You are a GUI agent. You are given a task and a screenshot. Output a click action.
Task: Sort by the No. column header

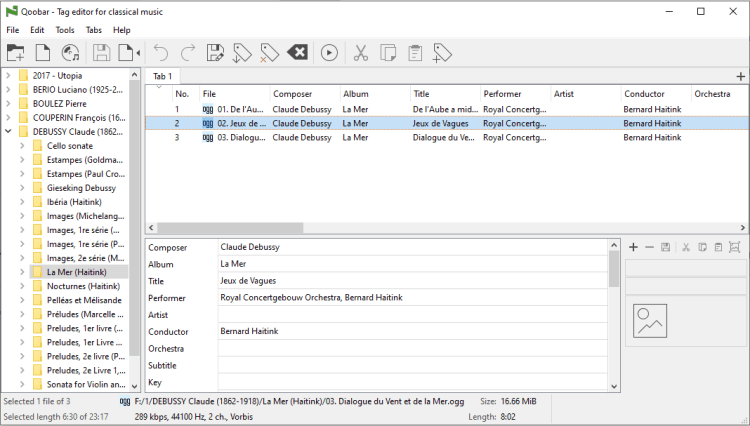click(186, 94)
